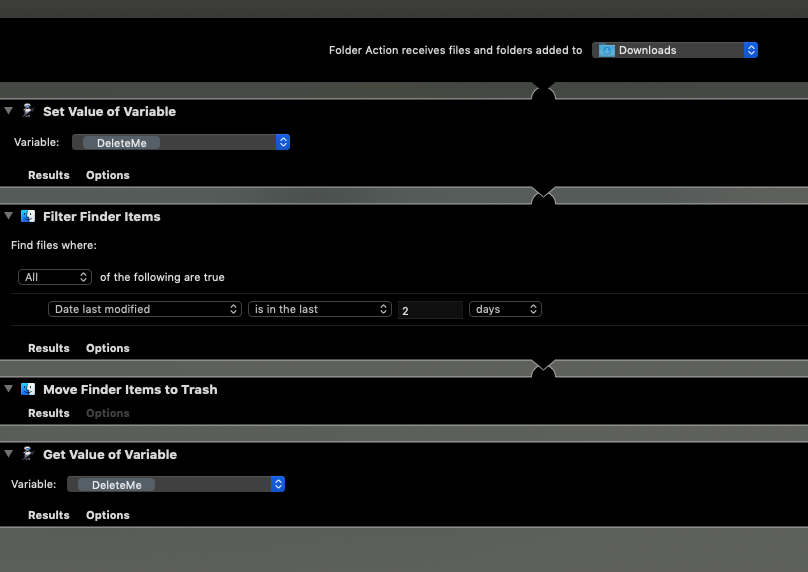Click the Downloads folder icon in the popup
Screen dimensions: 808x572
pos(607,50)
